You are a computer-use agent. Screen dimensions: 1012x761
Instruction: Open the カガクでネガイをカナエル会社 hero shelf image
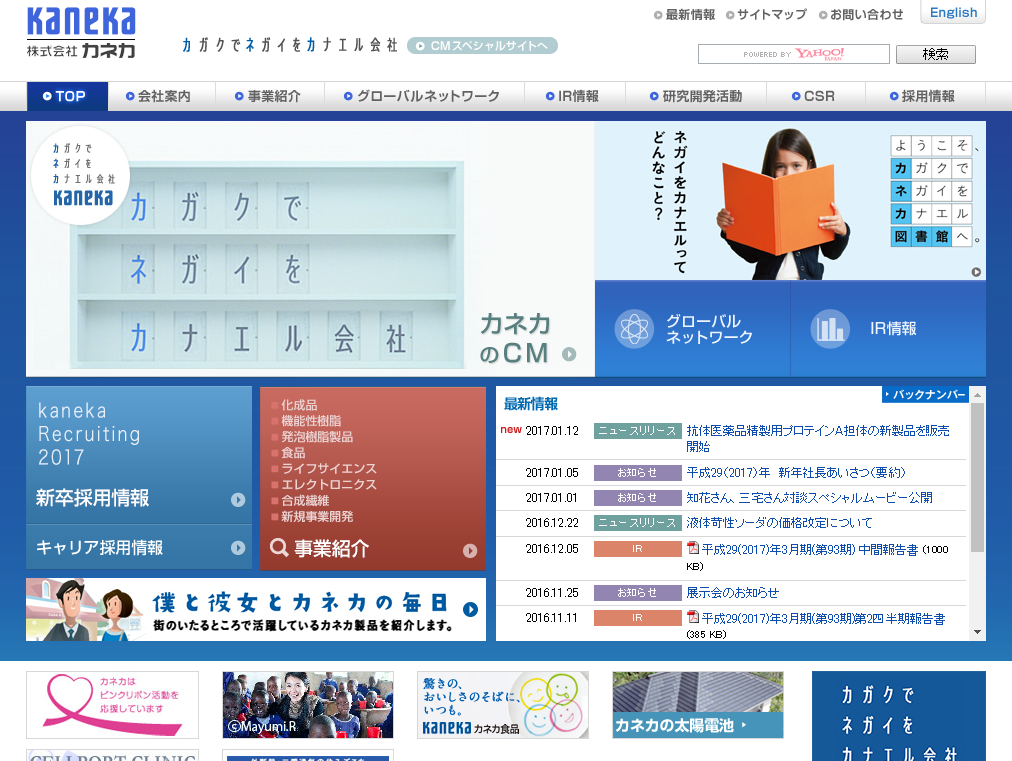(x=310, y=249)
